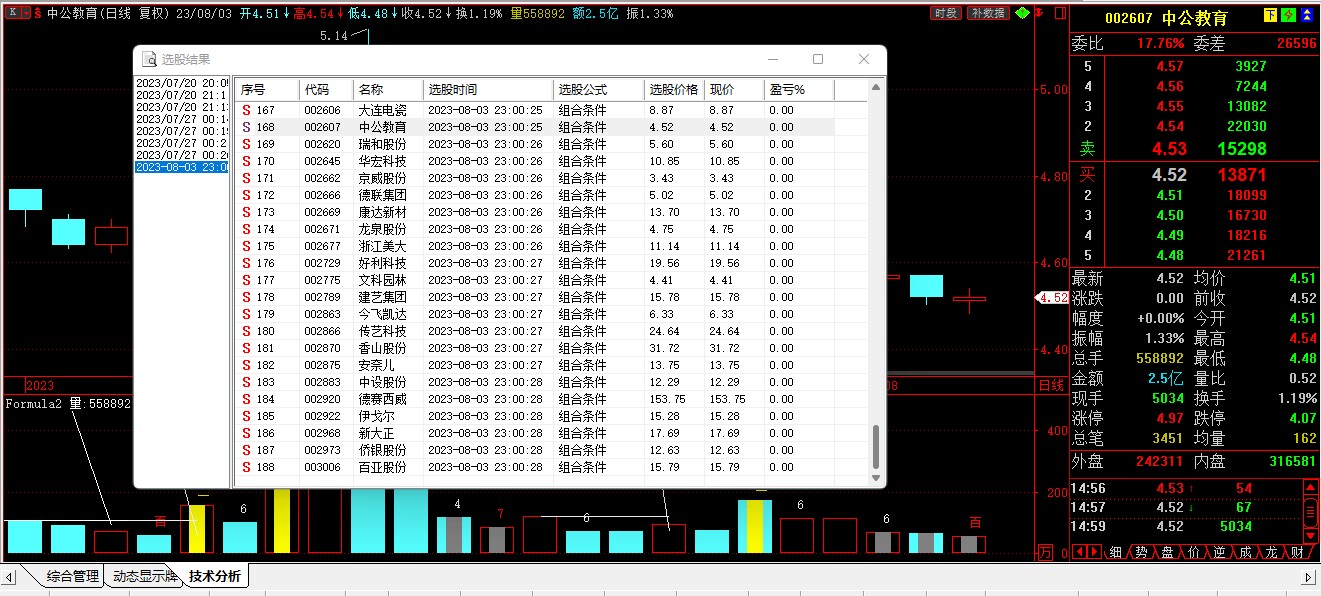1321x596 pixels.
Task: Switch to the 综合管理 tab
Action: 73,576
